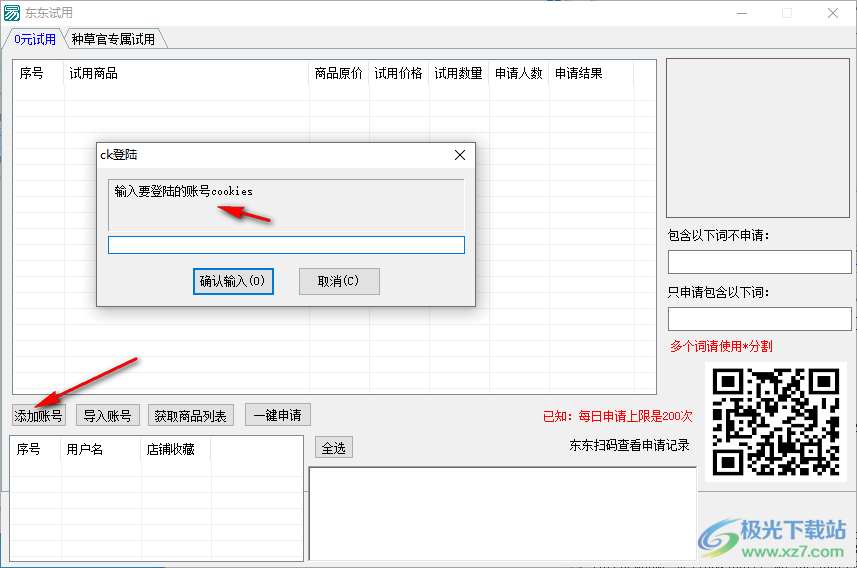Click the 导入账号 button

click(108, 416)
